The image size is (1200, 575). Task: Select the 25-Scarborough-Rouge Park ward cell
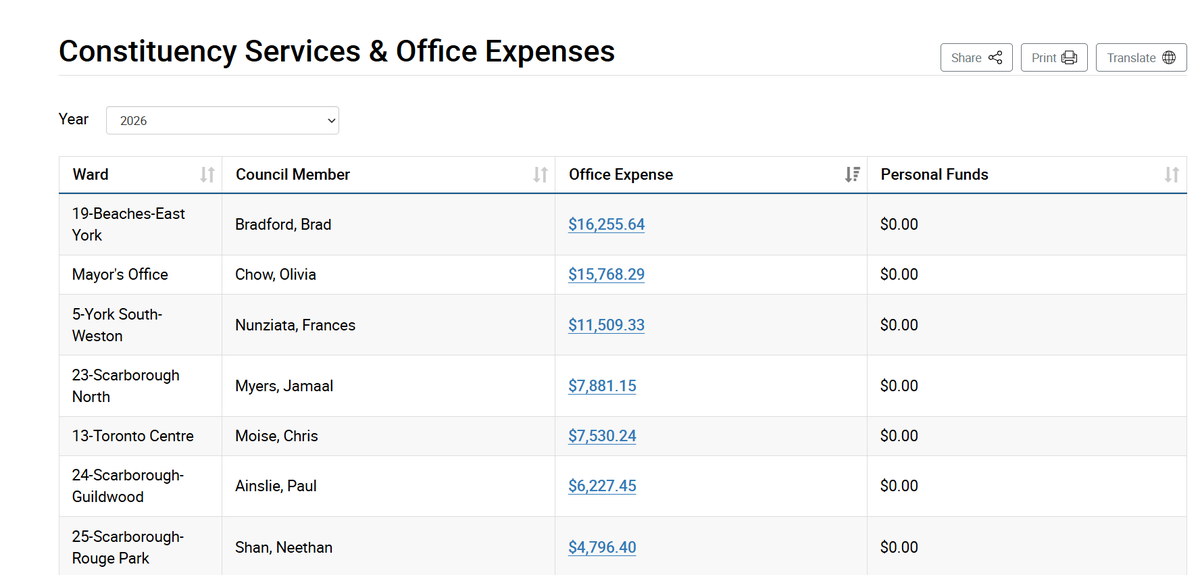[140, 546]
